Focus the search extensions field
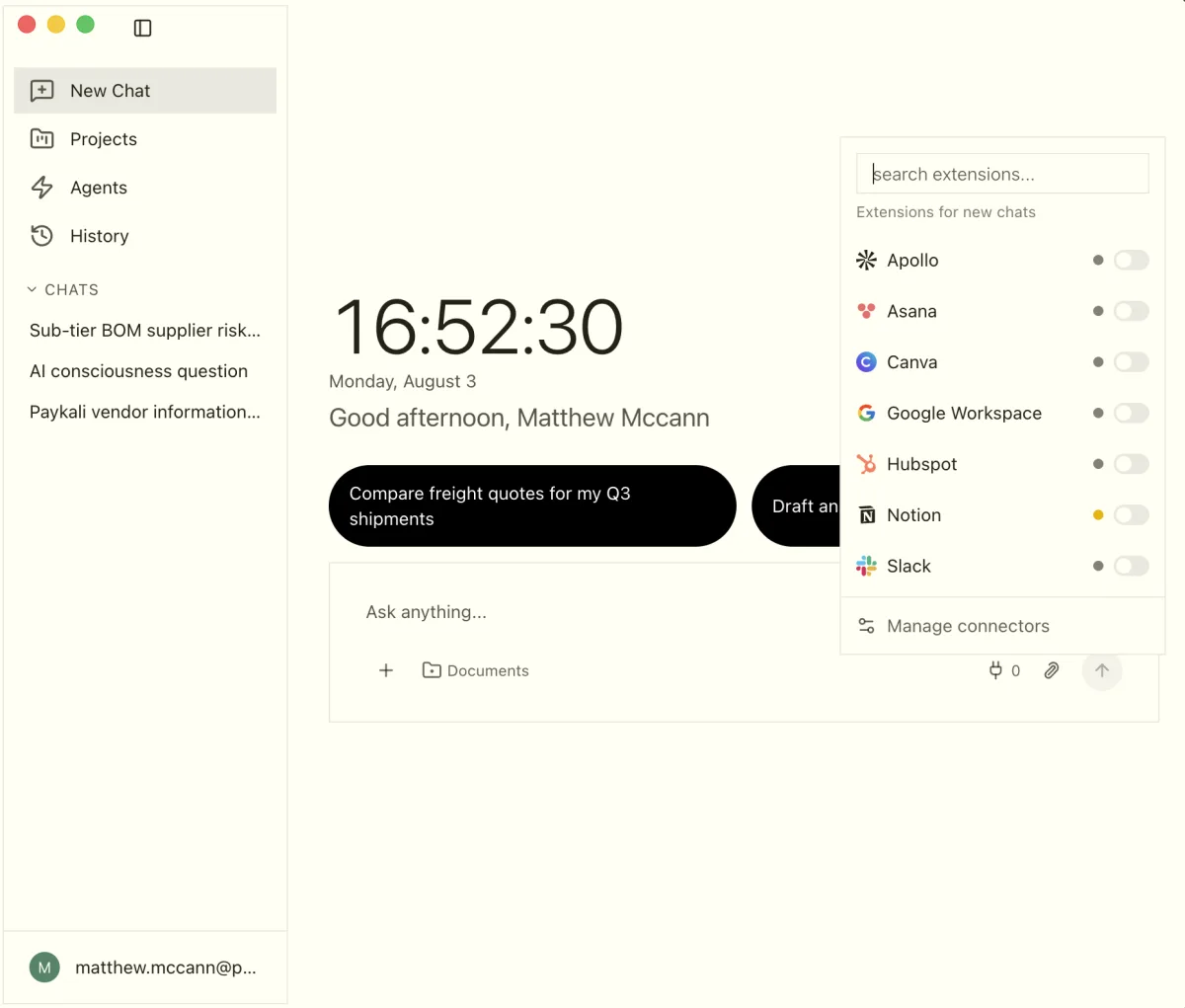The height and width of the screenshot is (1008, 1185). (1002, 174)
